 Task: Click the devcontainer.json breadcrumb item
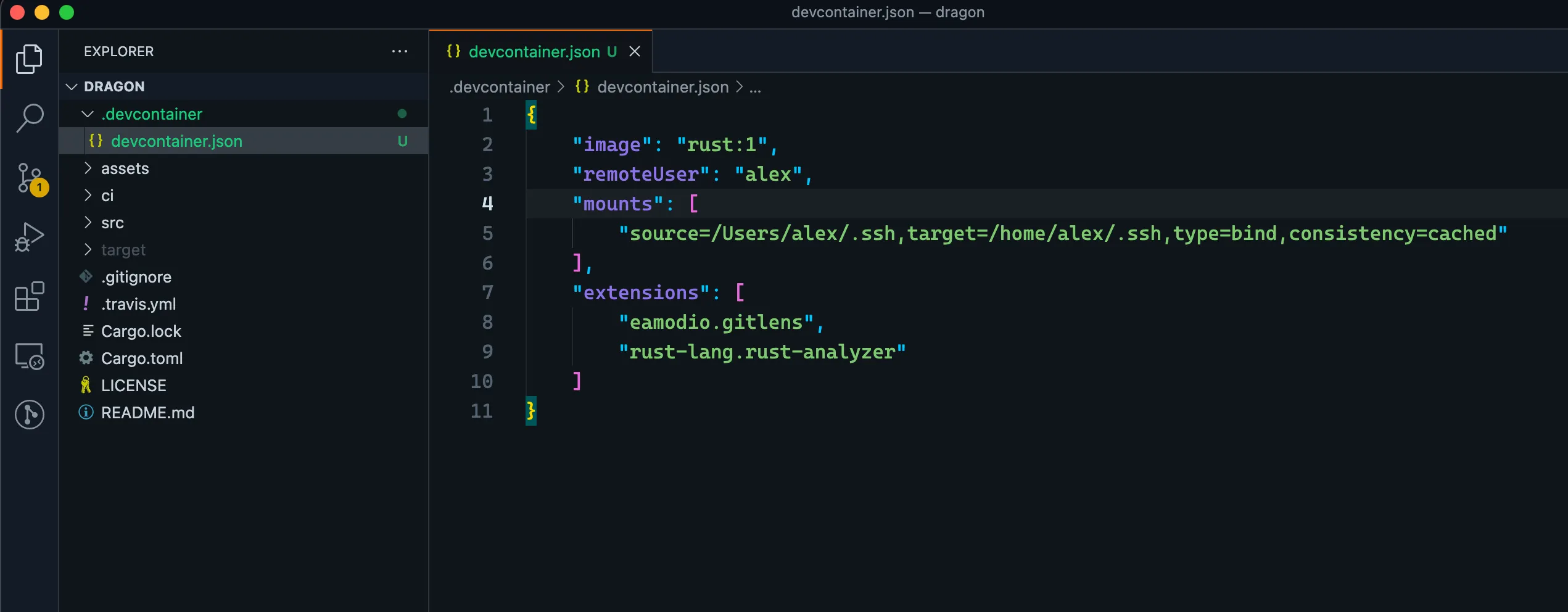point(662,87)
